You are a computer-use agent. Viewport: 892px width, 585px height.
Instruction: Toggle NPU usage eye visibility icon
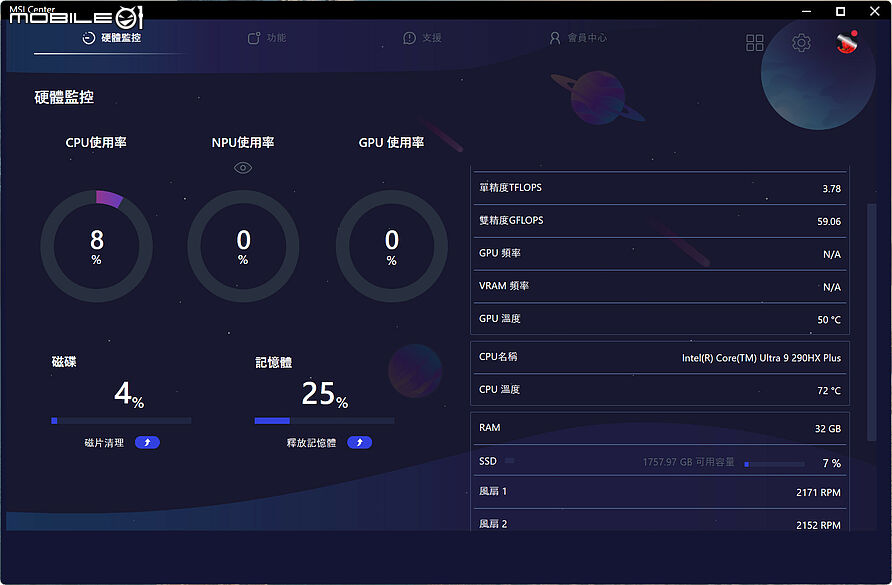pyautogui.click(x=243, y=168)
